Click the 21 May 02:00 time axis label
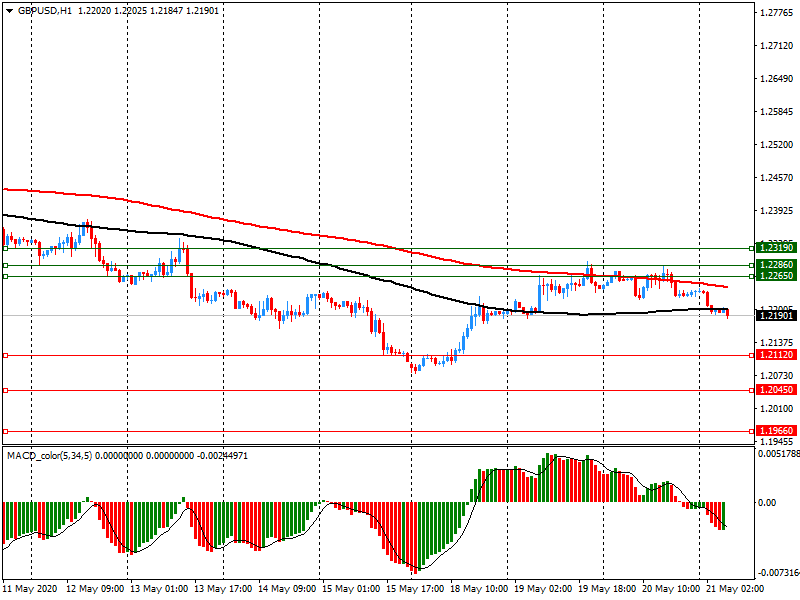 [x=736, y=589]
